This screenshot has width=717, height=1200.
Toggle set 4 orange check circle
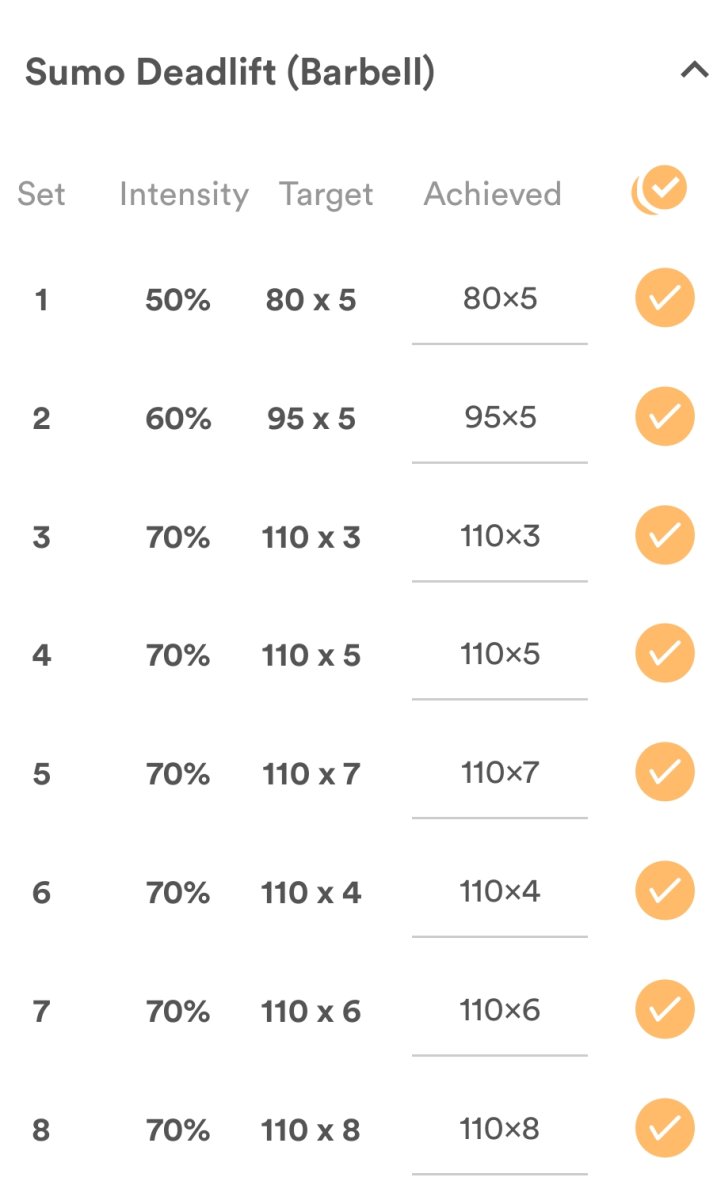pos(664,653)
